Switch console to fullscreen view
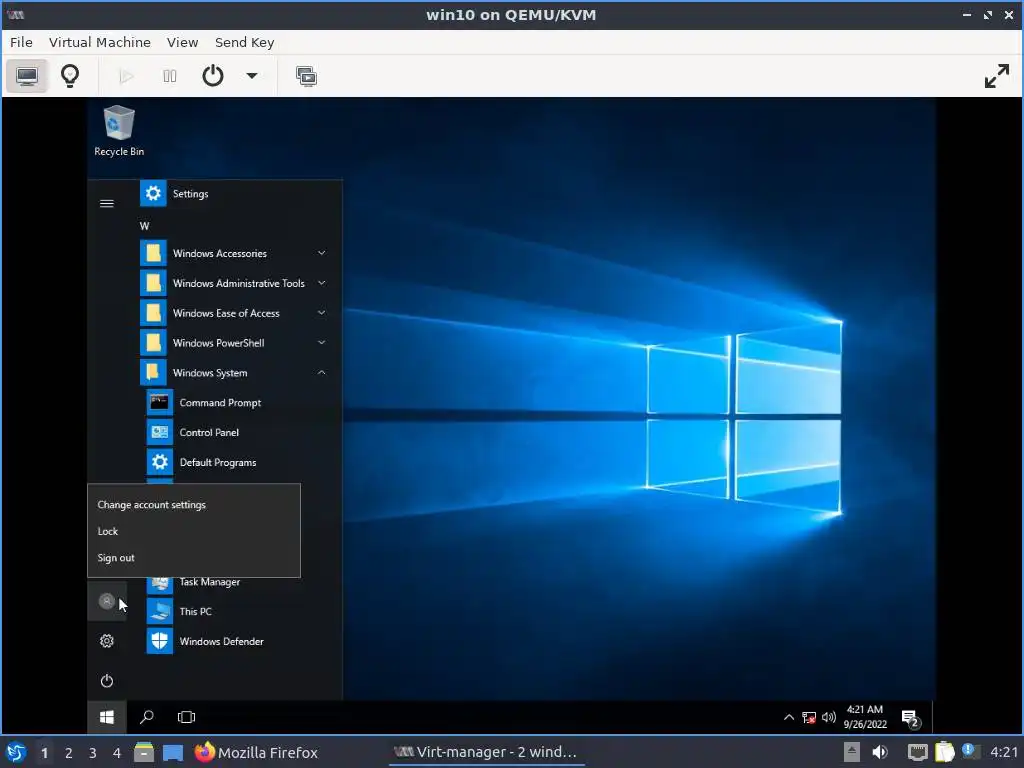Image resolution: width=1024 pixels, height=768 pixels. coord(997,76)
